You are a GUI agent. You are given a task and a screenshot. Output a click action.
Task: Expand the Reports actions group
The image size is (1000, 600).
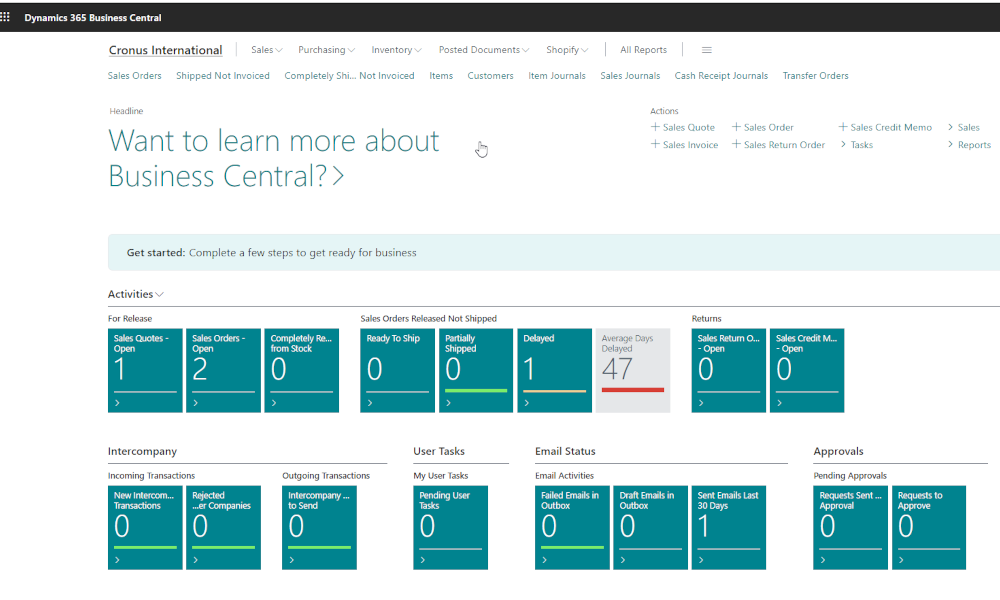pyautogui.click(x=969, y=145)
